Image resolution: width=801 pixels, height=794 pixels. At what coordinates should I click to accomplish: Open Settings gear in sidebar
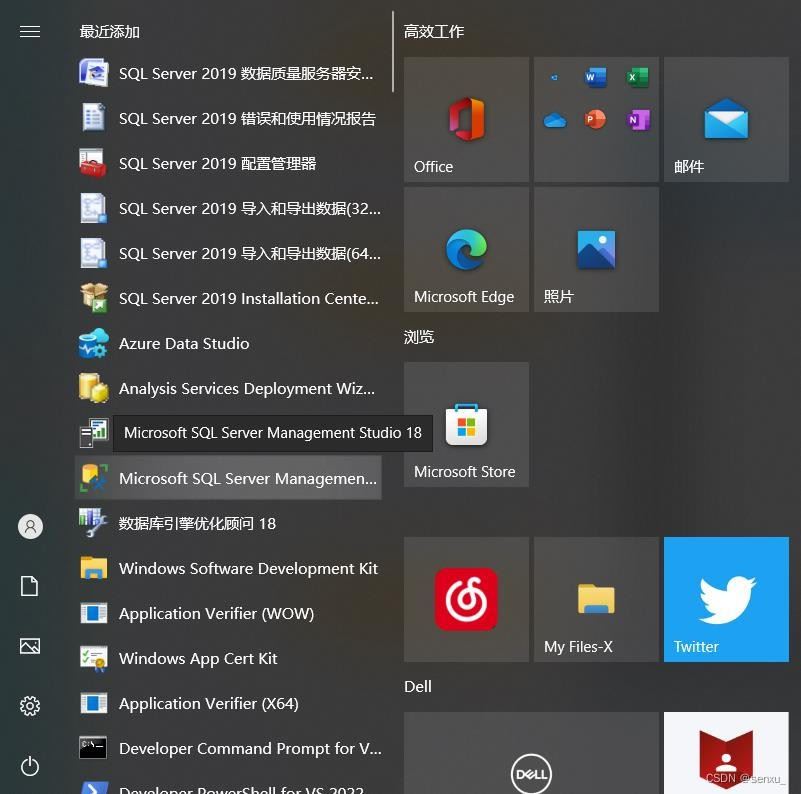click(30, 706)
